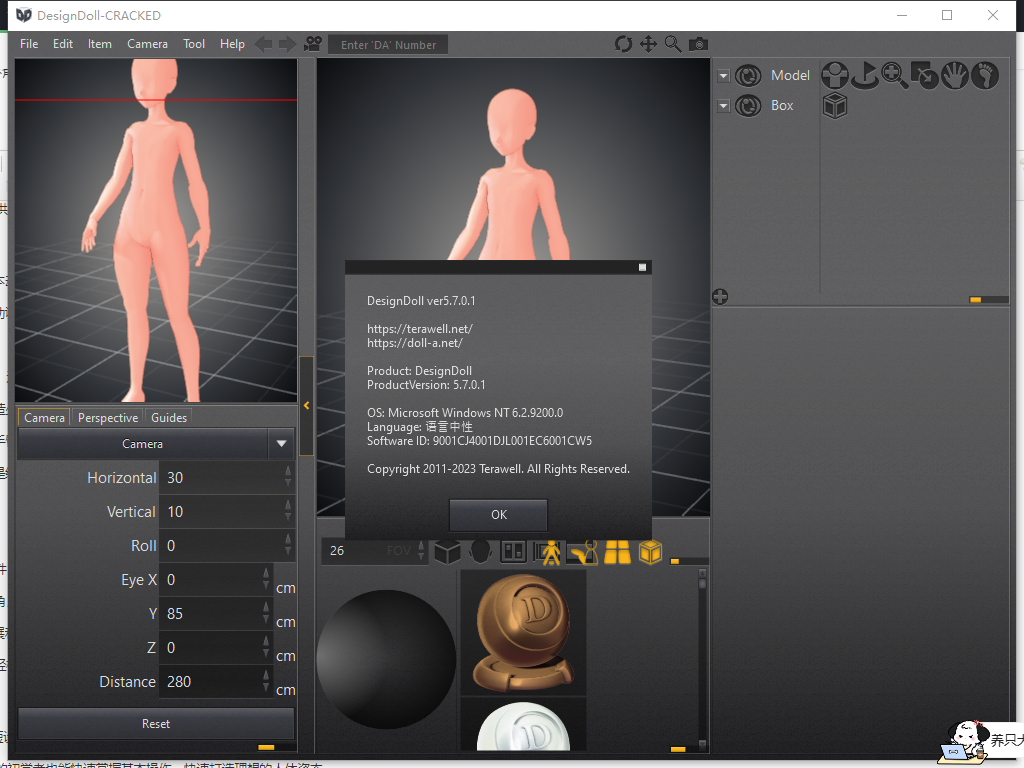Open the Help menu

(x=232, y=44)
